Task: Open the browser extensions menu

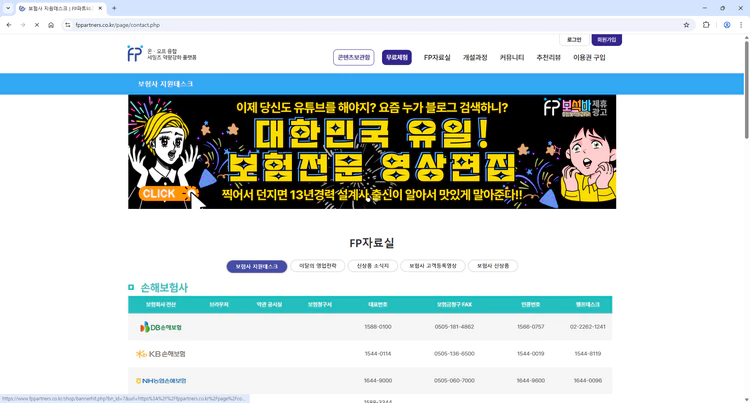Action: coord(706,25)
